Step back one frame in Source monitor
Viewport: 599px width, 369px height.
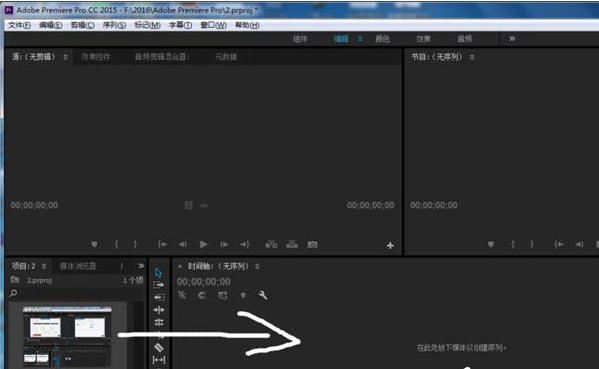(183, 244)
